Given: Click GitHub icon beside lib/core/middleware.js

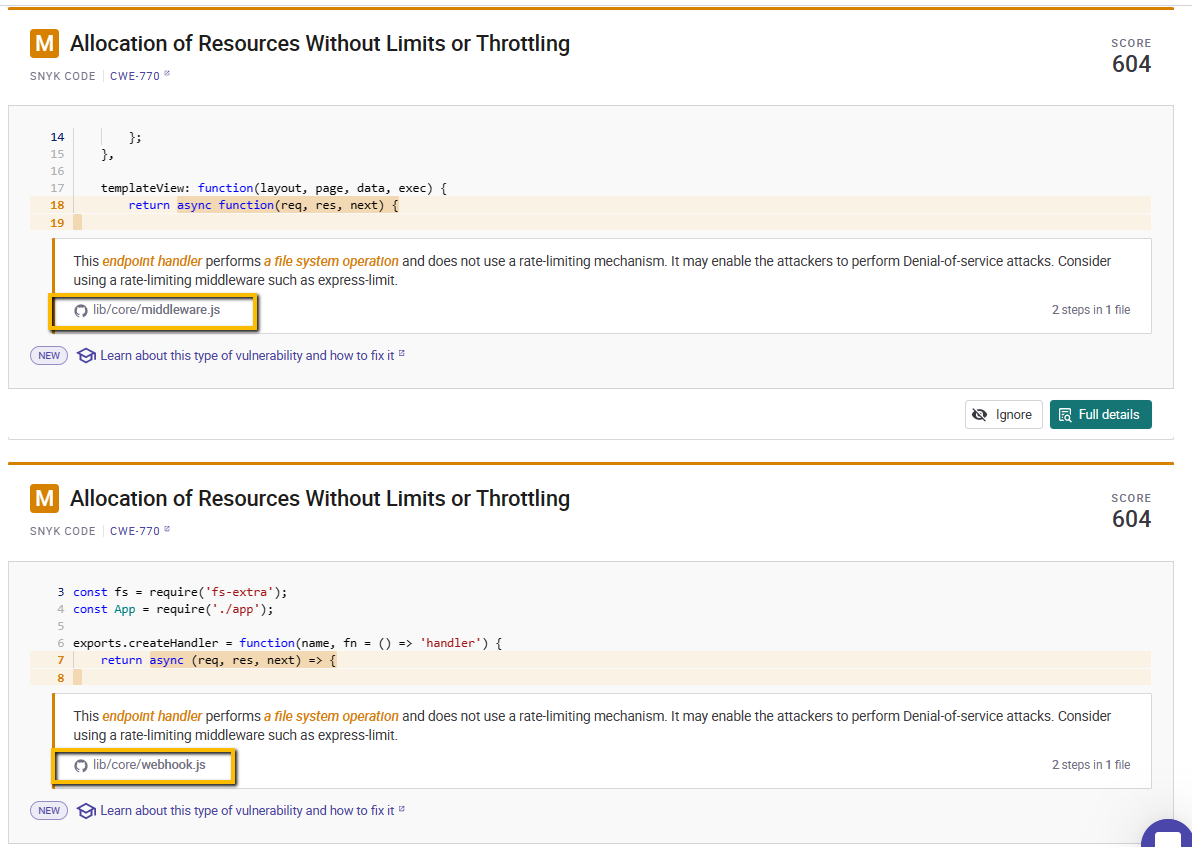Looking at the screenshot, I should 81,310.
